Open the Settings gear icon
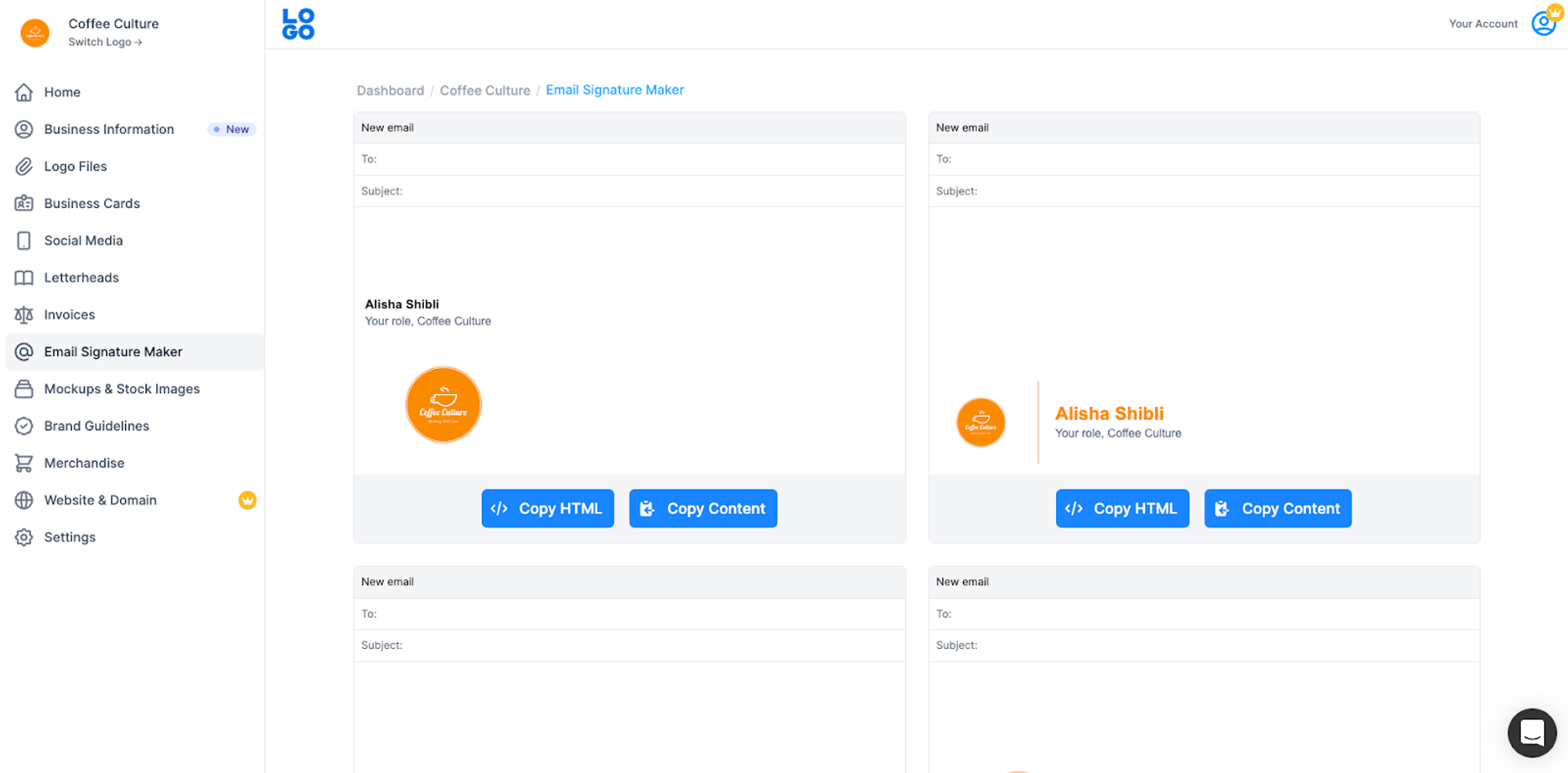Image resolution: width=1568 pixels, height=773 pixels. [24, 537]
